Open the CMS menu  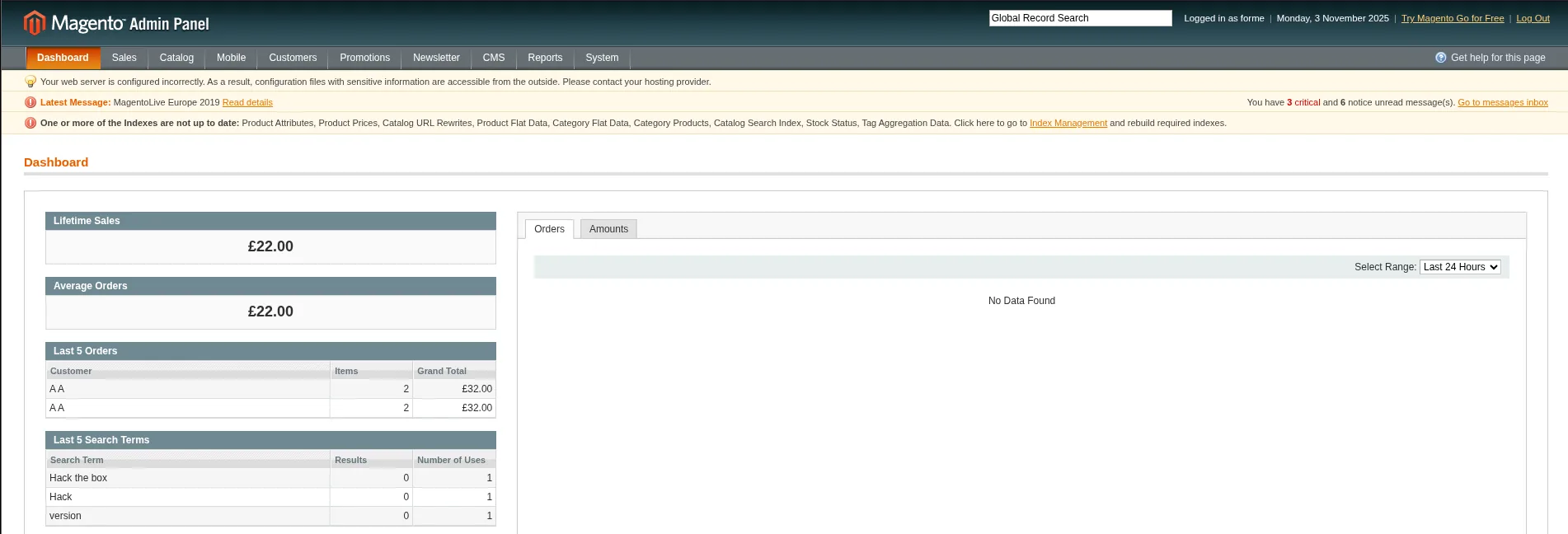(494, 58)
